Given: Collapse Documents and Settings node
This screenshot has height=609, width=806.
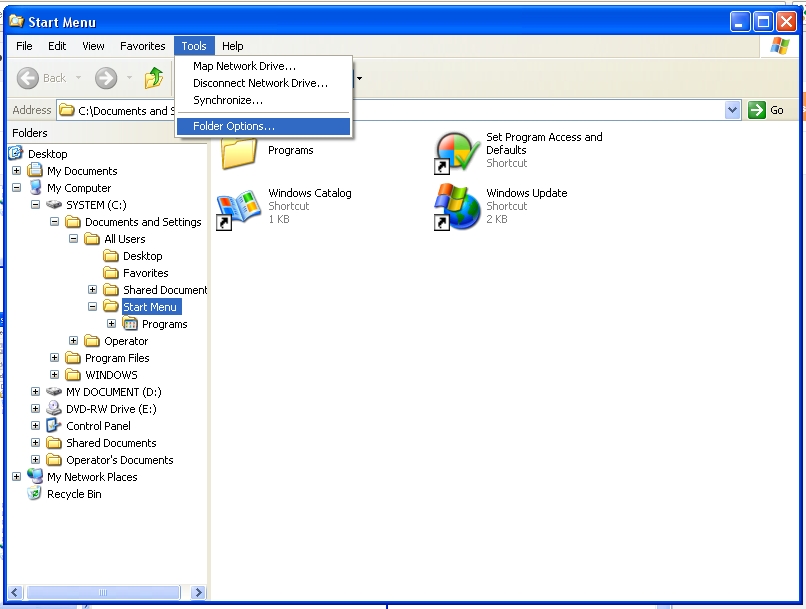Looking at the screenshot, I should 54,222.
